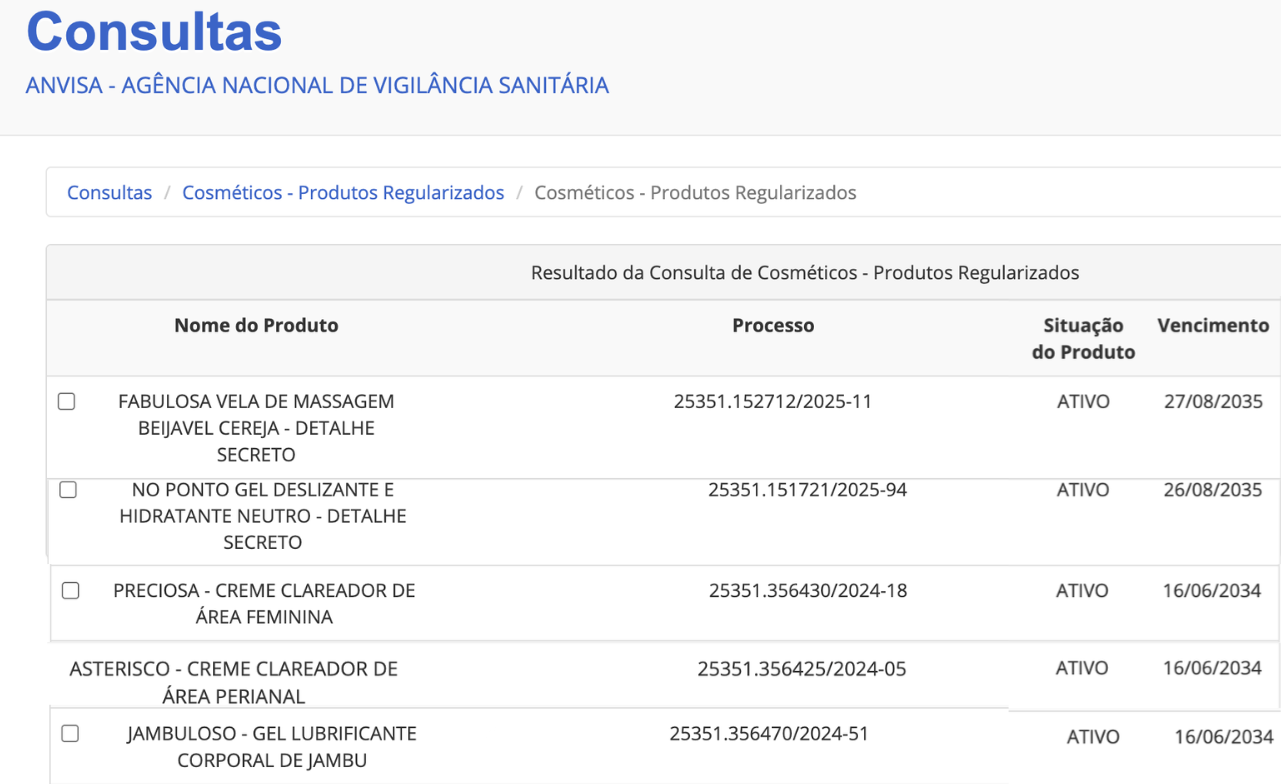Open process number 25351.356425/2024-05
Screen dimensions: 1281x784
click(x=802, y=669)
